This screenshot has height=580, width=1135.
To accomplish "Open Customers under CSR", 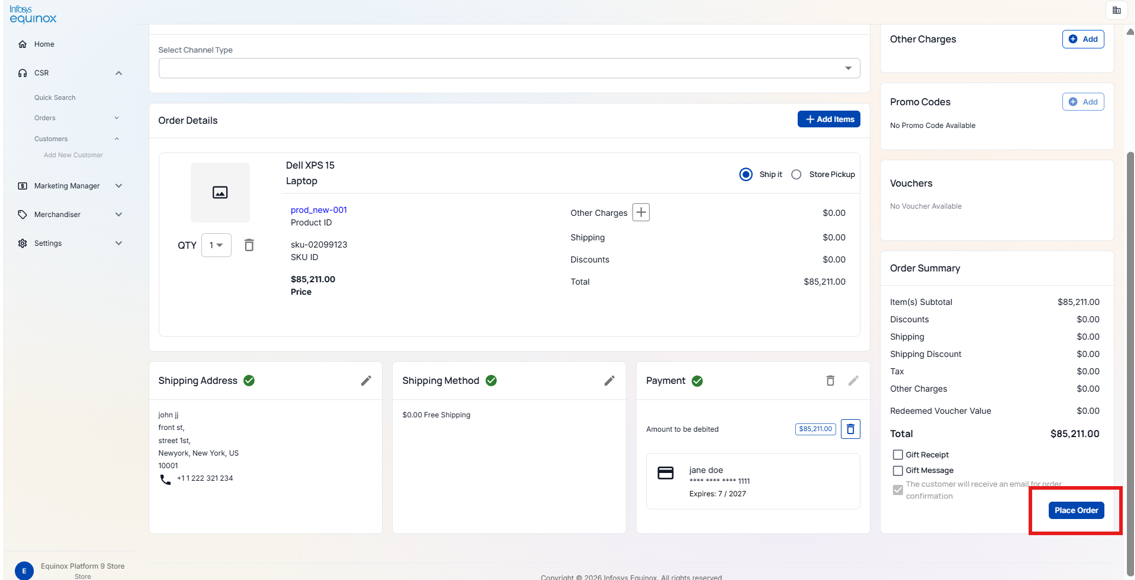I will point(51,139).
